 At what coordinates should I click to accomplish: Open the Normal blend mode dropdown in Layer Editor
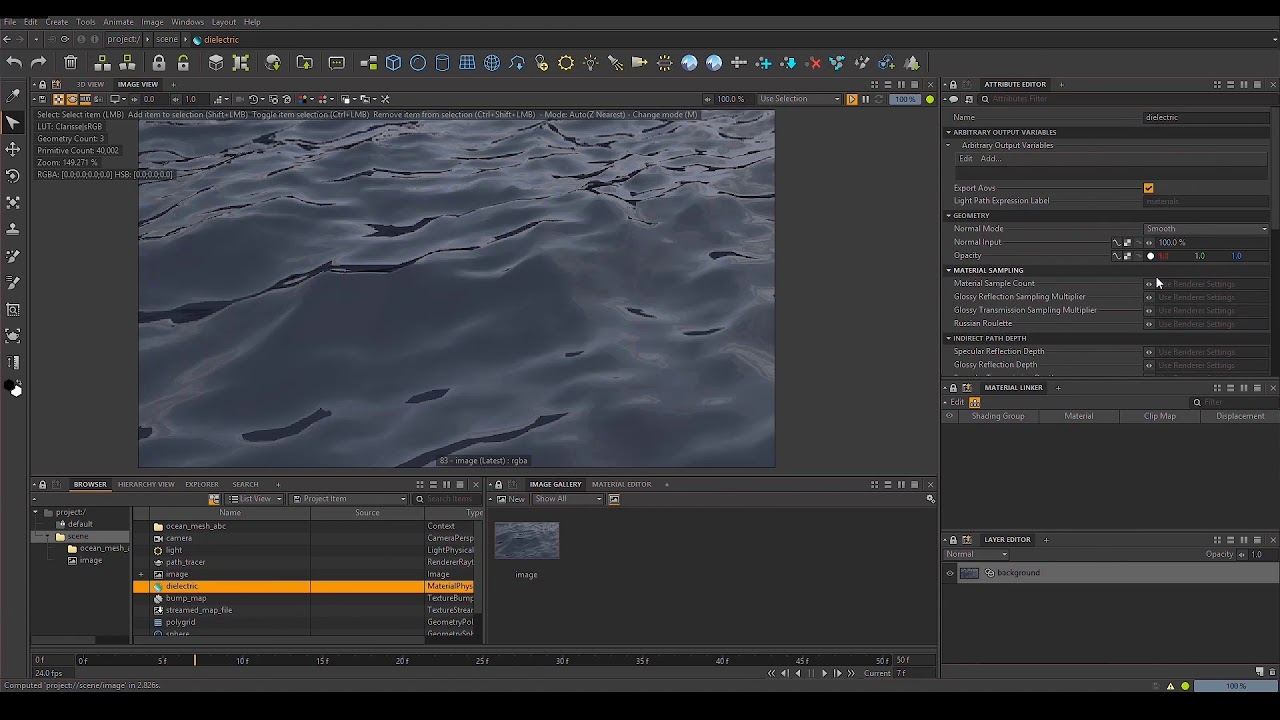click(x=977, y=554)
